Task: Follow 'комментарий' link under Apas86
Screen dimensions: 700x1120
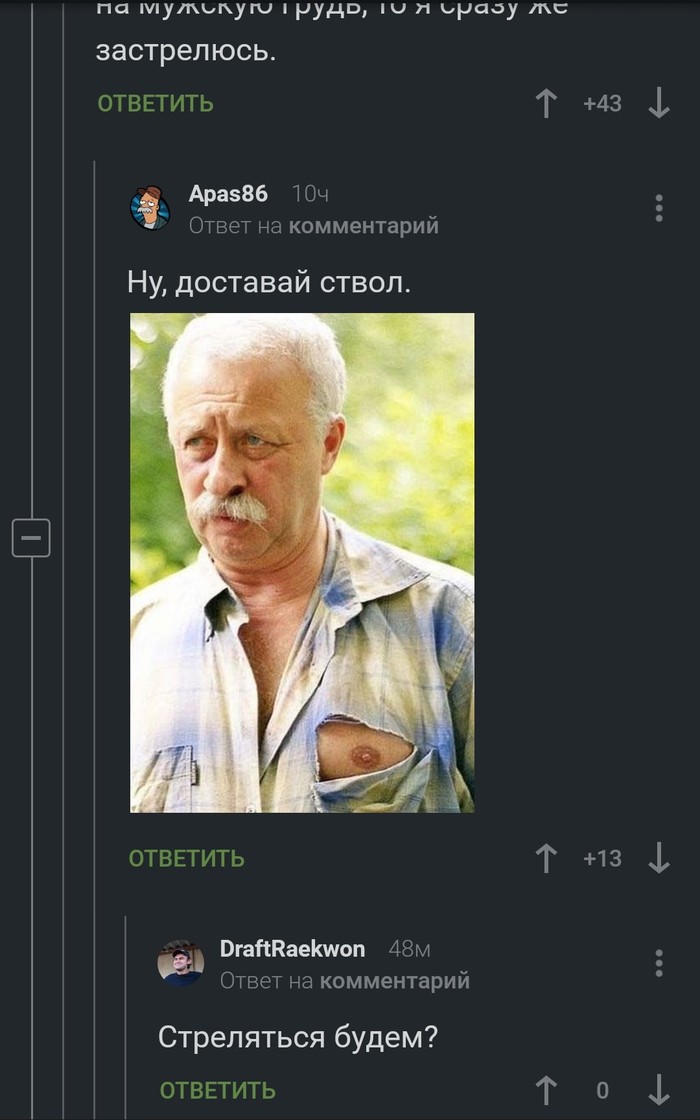Action: tap(364, 226)
